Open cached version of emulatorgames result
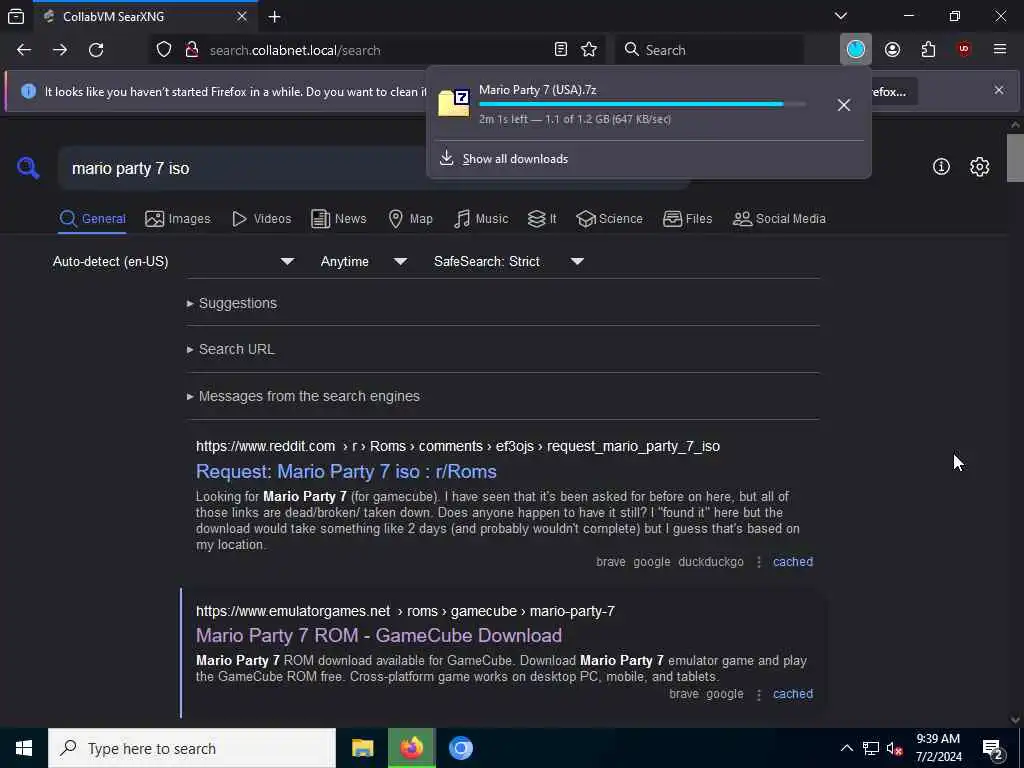The width and height of the screenshot is (1024, 768). point(793,694)
